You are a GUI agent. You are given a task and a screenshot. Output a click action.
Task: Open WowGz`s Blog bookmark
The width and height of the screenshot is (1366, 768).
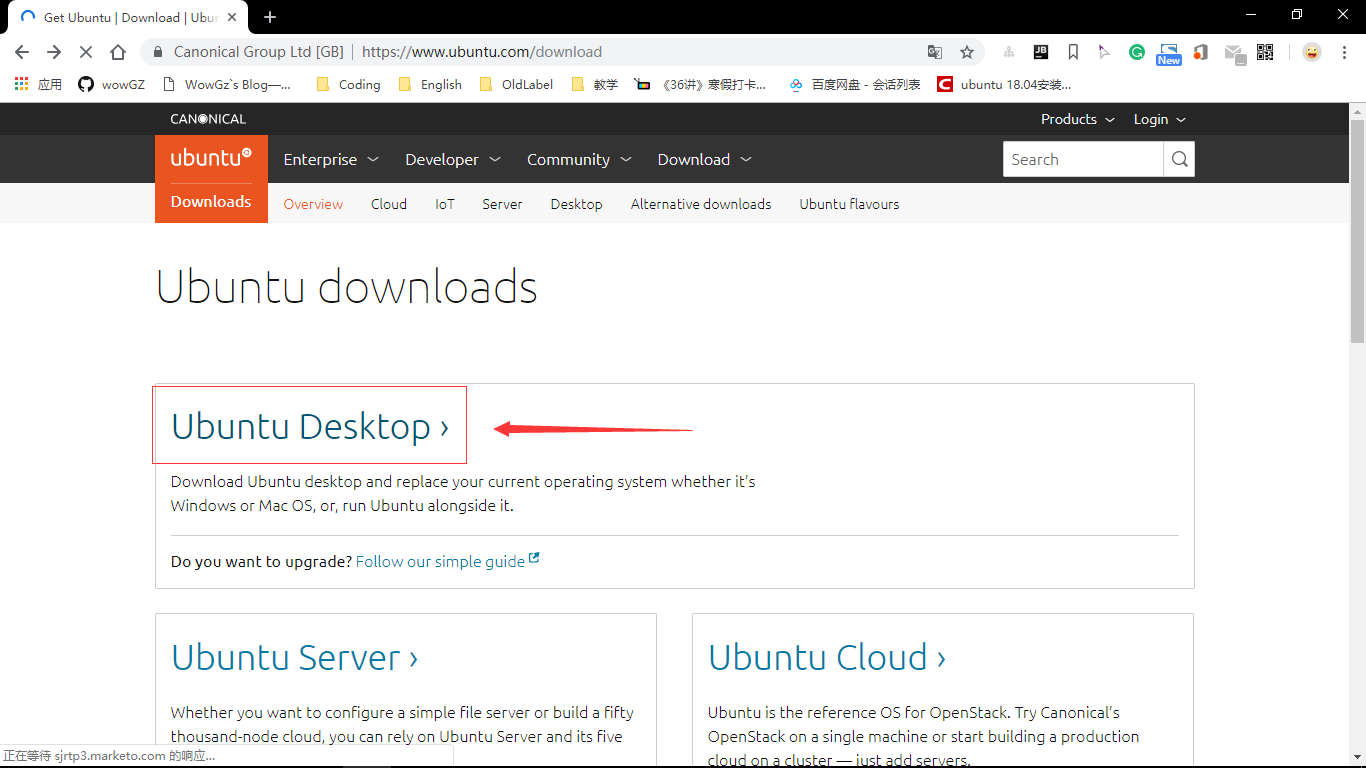coord(226,85)
